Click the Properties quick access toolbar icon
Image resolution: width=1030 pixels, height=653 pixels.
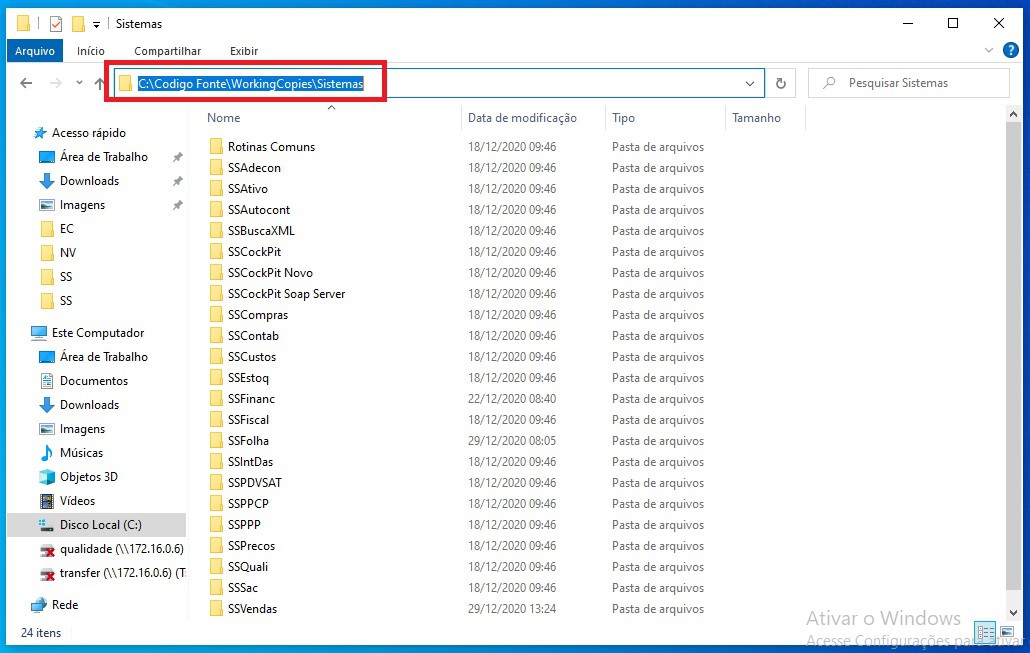pyautogui.click(x=56, y=23)
